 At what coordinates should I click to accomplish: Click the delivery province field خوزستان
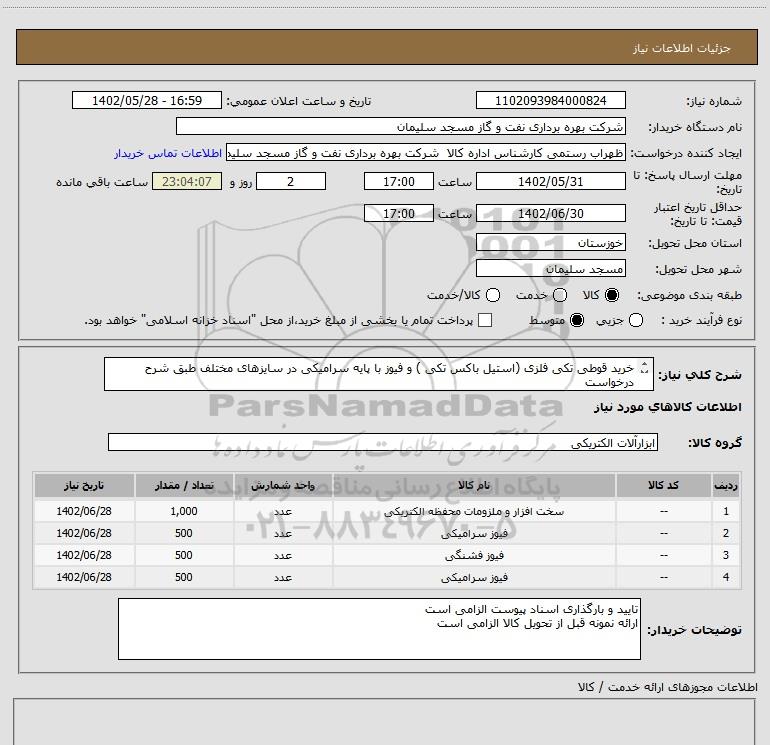tap(550, 242)
